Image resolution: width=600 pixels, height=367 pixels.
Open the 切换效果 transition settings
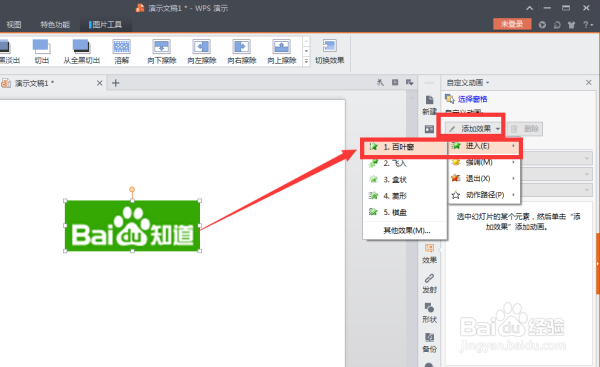329,51
